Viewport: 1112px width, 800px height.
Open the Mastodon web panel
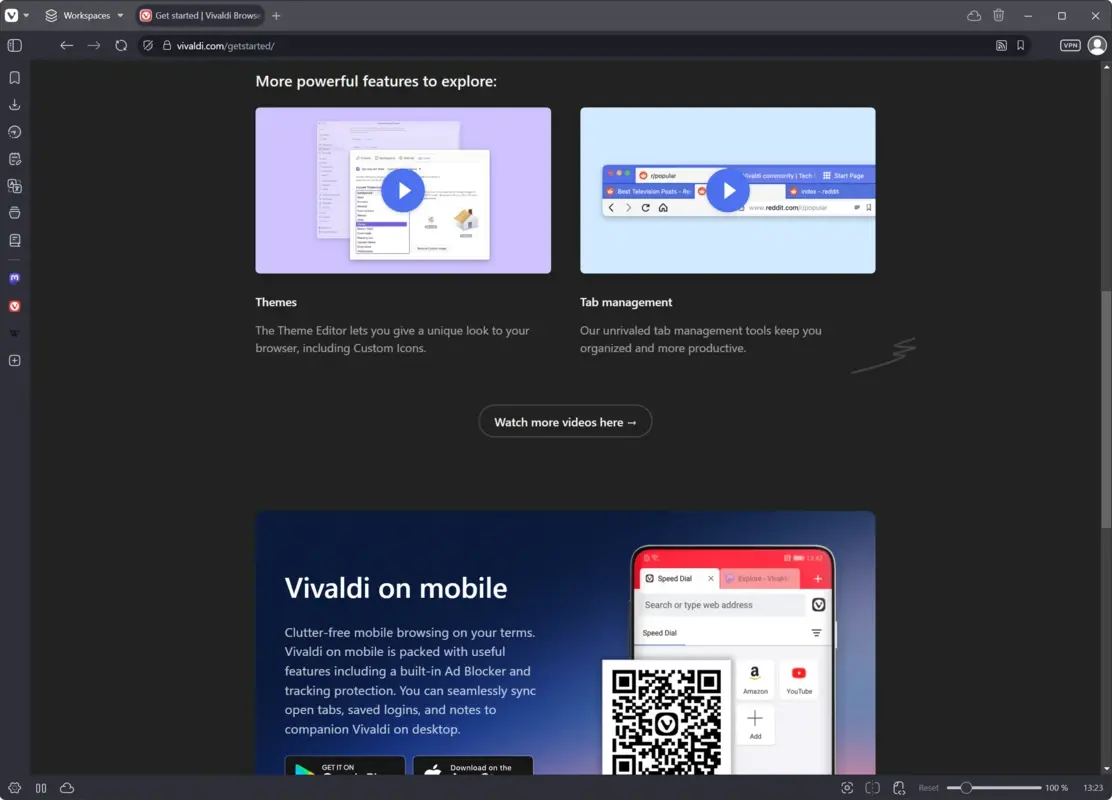point(14,278)
